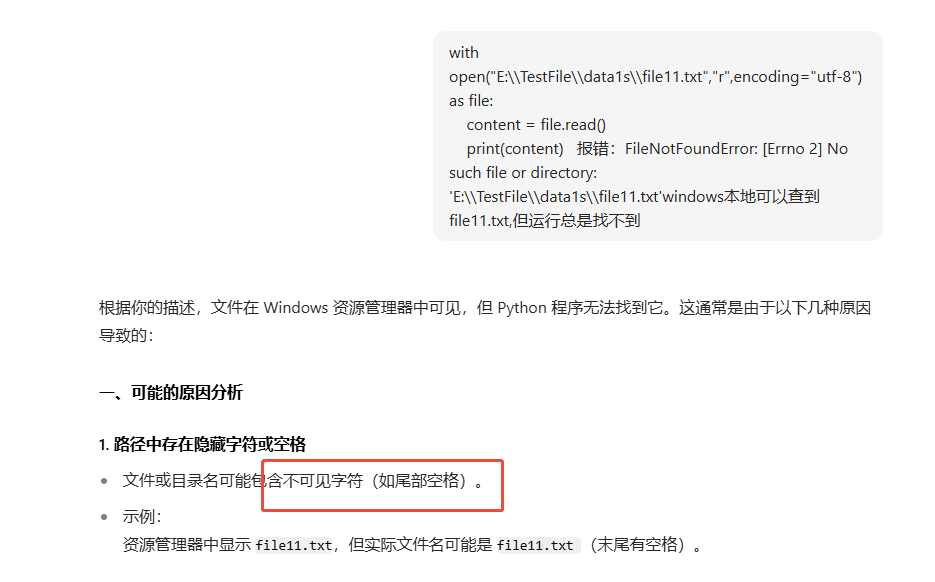Screen dimensions: 935x582
Task: Click the "(如尾部空格)" text inside the red box
Action: (x=422, y=481)
